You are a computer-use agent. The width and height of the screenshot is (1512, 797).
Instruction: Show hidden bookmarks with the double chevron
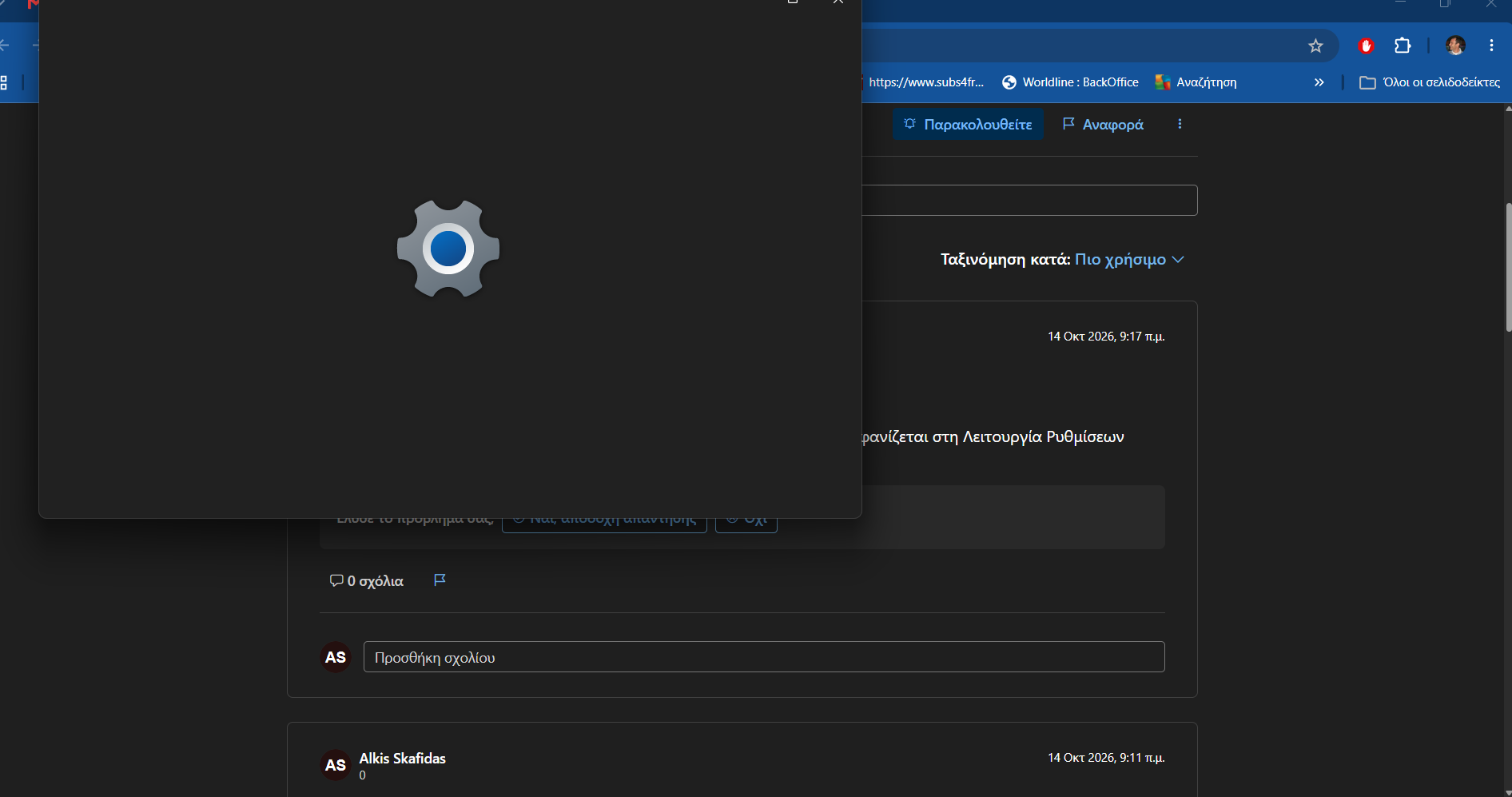click(1319, 82)
